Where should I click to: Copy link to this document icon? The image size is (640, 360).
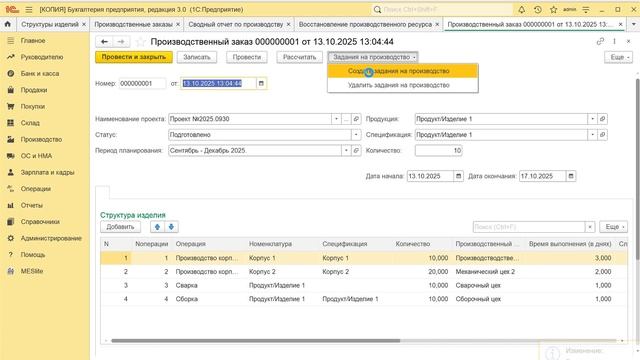click(600, 42)
